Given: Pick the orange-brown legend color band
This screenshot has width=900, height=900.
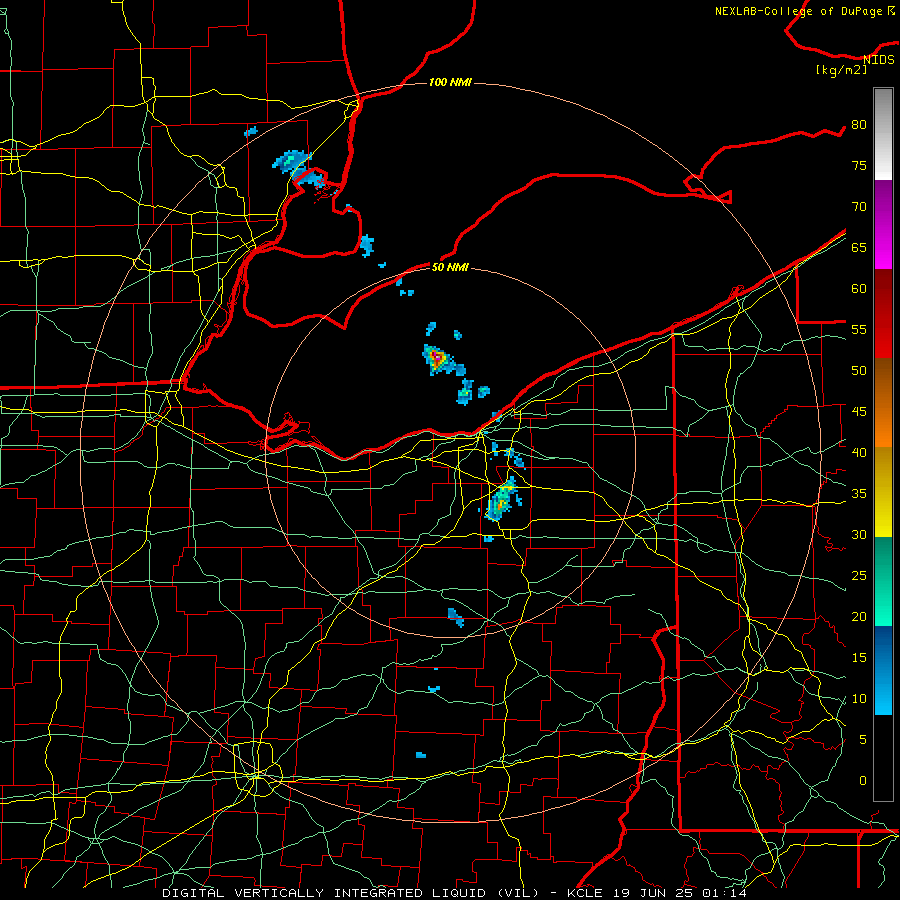Looking at the screenshot, I should (883, 402).
